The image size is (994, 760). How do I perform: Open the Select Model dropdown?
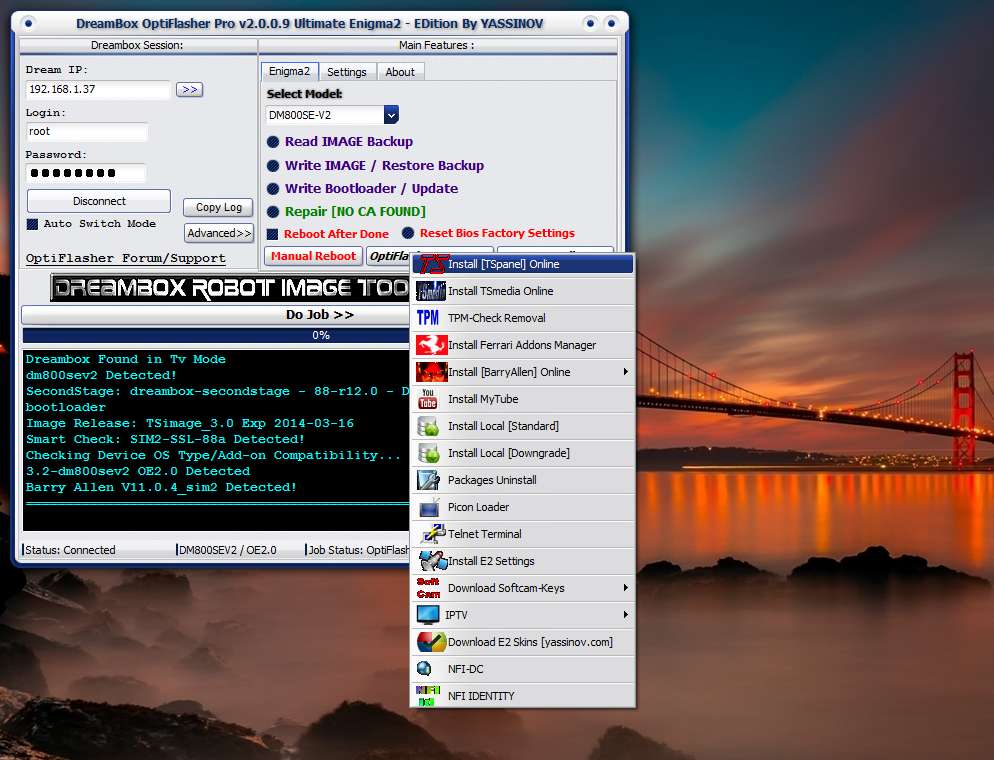(x=391, y=115)
